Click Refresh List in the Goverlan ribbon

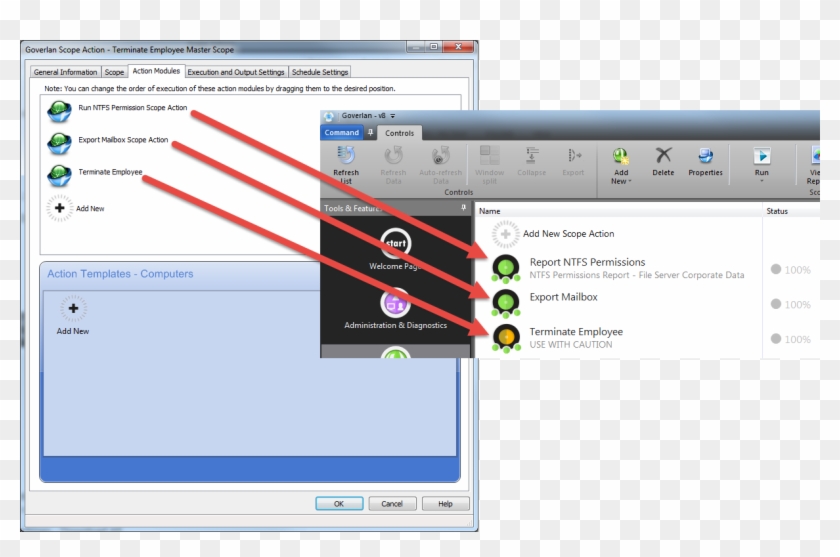pos(346,164)
